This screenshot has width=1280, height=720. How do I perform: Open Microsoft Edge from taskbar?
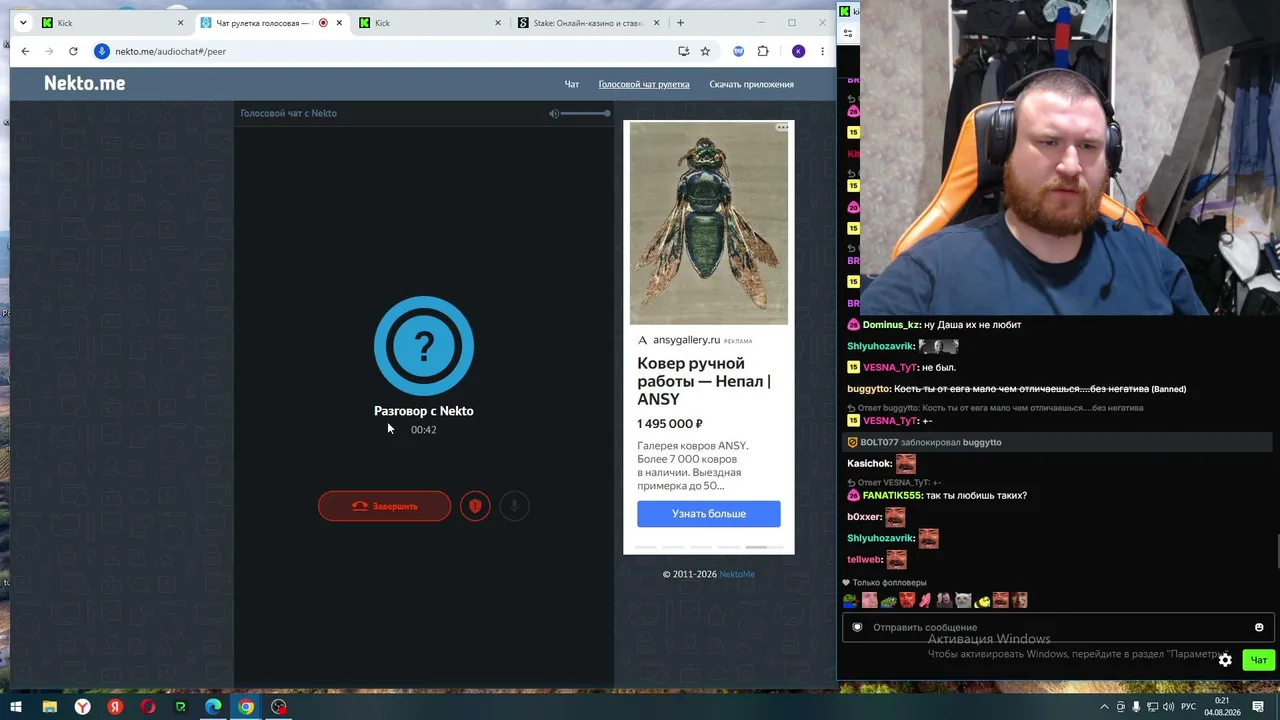(213, 707)
